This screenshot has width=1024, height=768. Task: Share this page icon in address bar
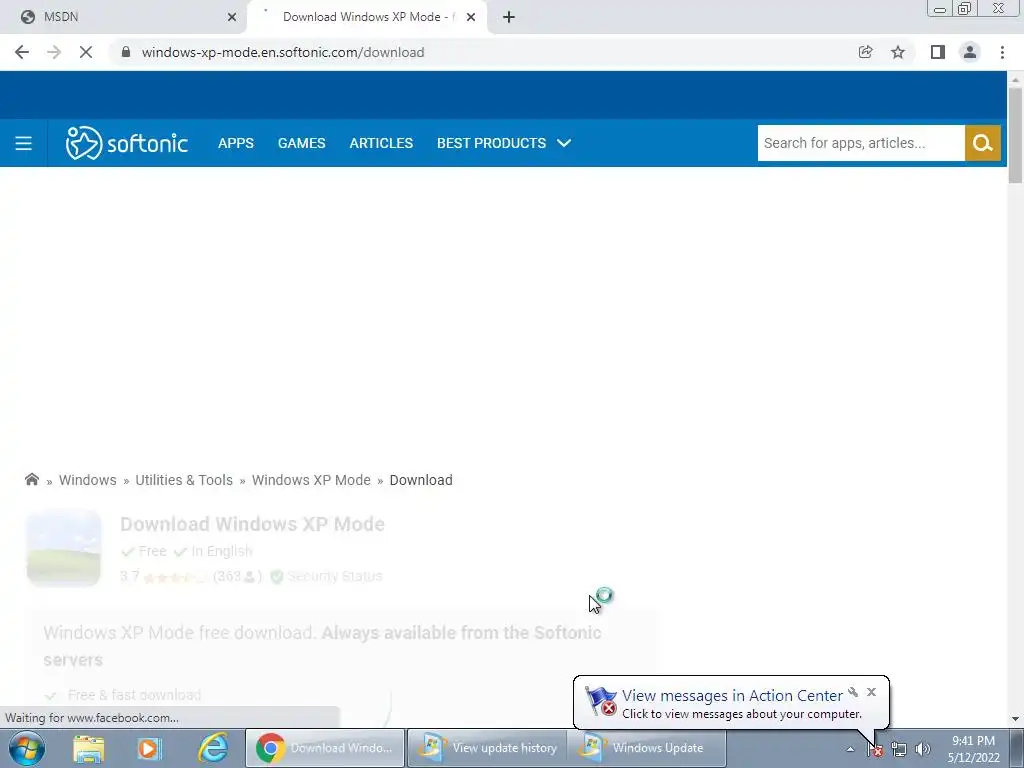(x=865, y=52)
